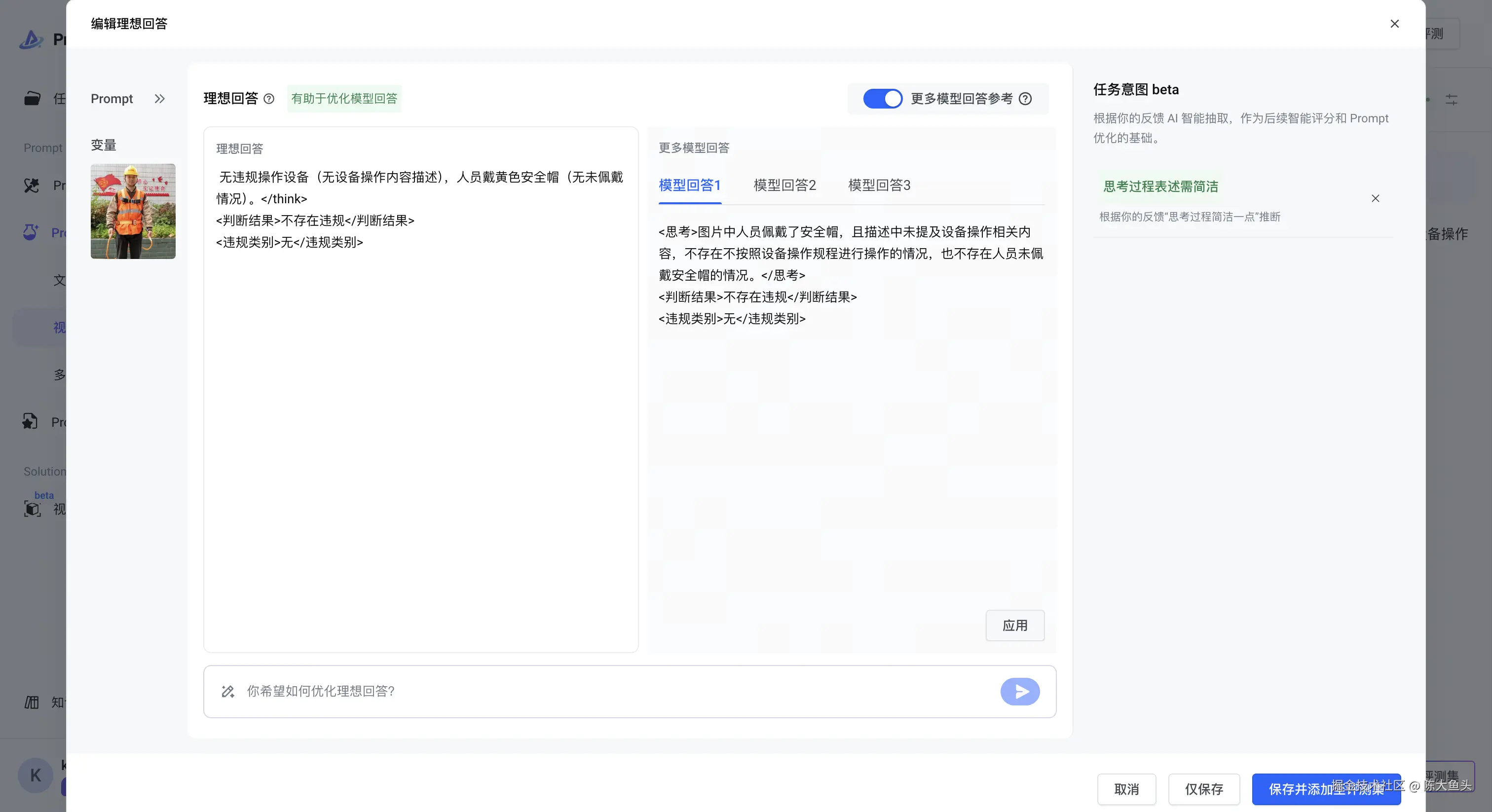Click the 应用 button
This screenshot has width=1492, height=812.
pyautogui.click(x=1015, y=626)
